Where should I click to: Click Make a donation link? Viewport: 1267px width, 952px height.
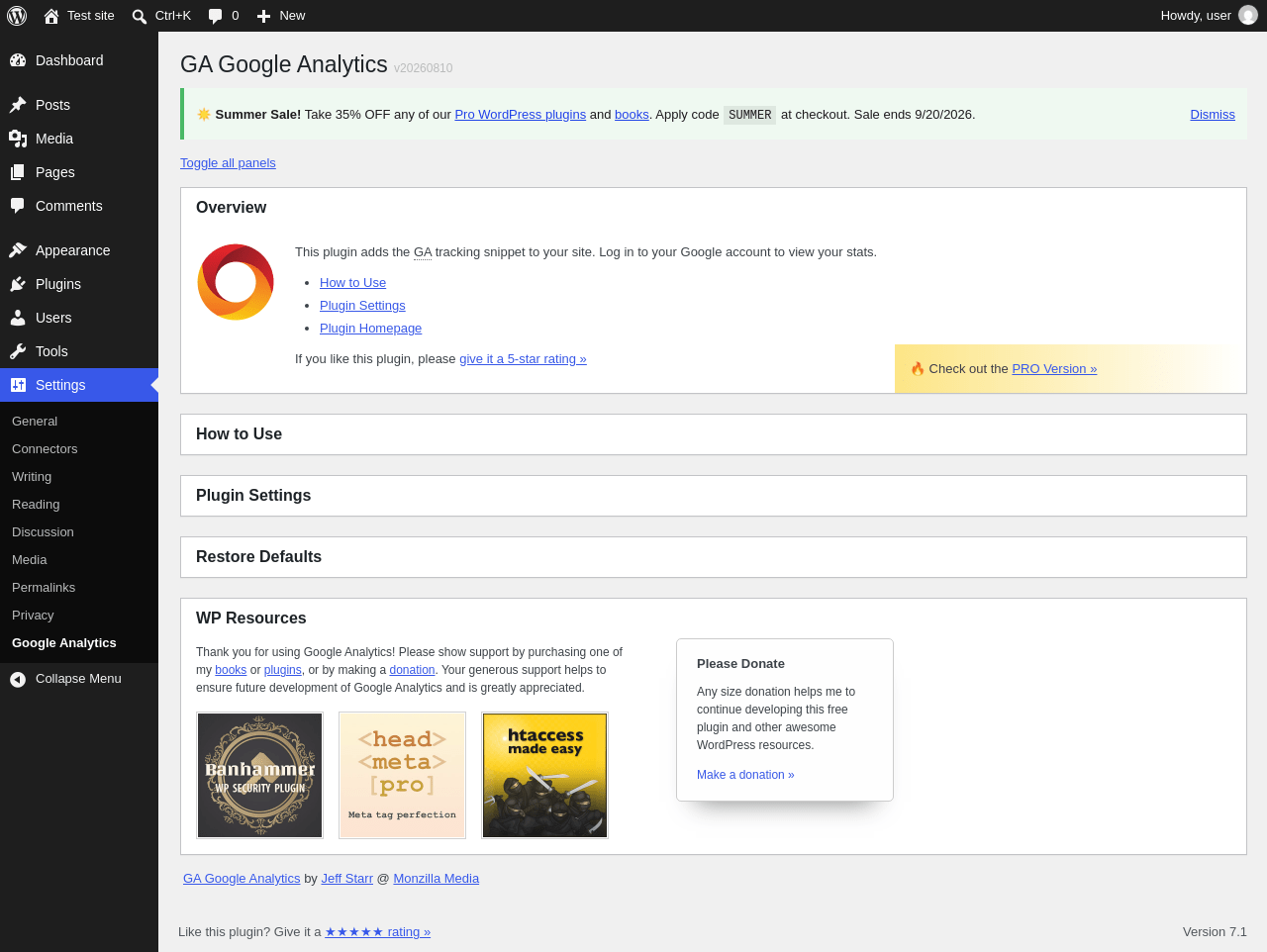click(745, 775)
